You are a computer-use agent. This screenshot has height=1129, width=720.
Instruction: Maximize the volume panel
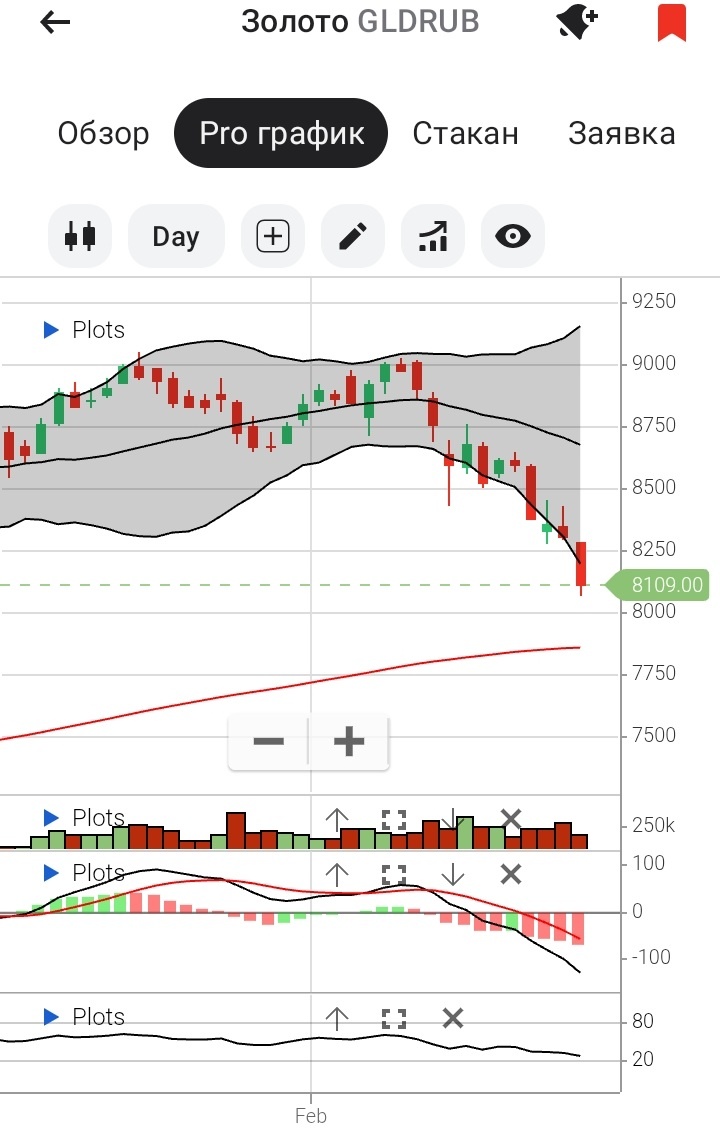pyautogui.click(x=394, y=819)
